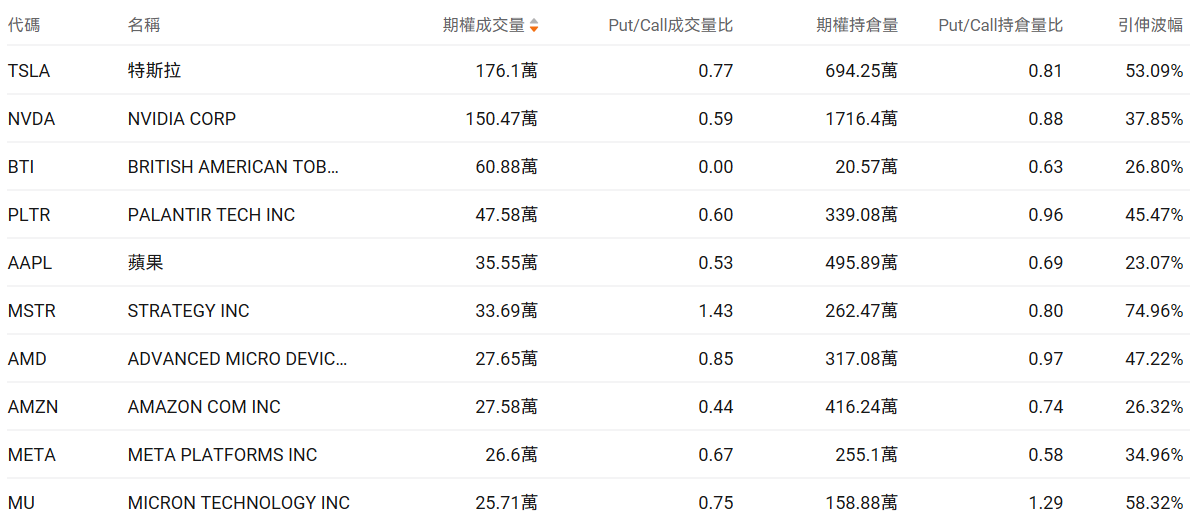Open the META PLATFORMS INC name
This screenshot has width=1190, height=520.
222,455
